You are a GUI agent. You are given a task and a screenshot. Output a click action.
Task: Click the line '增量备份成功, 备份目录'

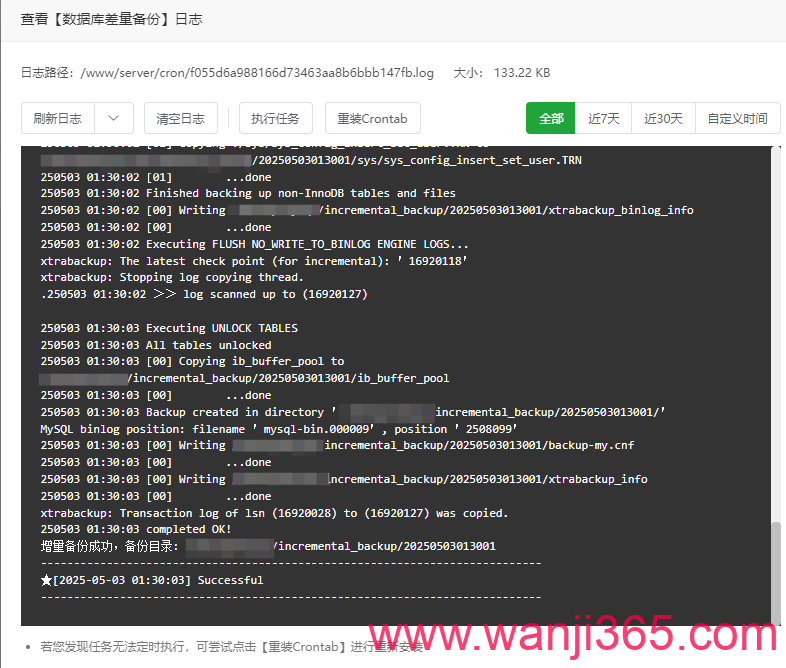pyautogui.click(x=268, y=546)
